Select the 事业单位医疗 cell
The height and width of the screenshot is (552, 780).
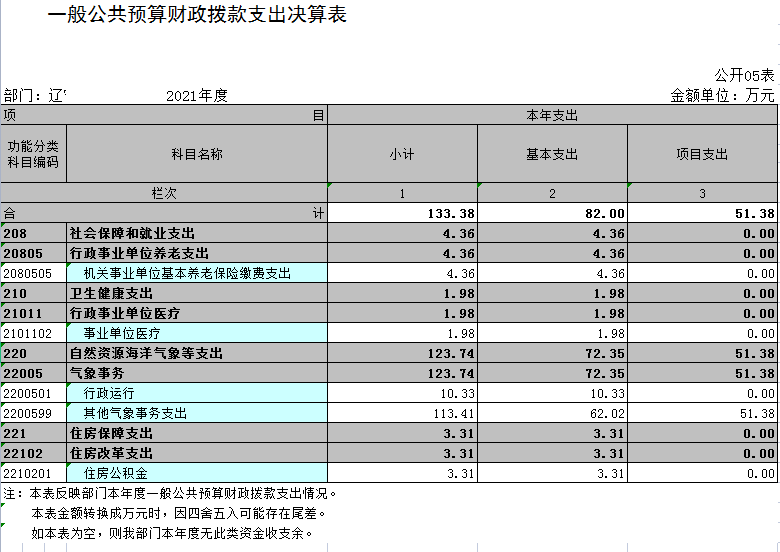click(x=197, y=333)
